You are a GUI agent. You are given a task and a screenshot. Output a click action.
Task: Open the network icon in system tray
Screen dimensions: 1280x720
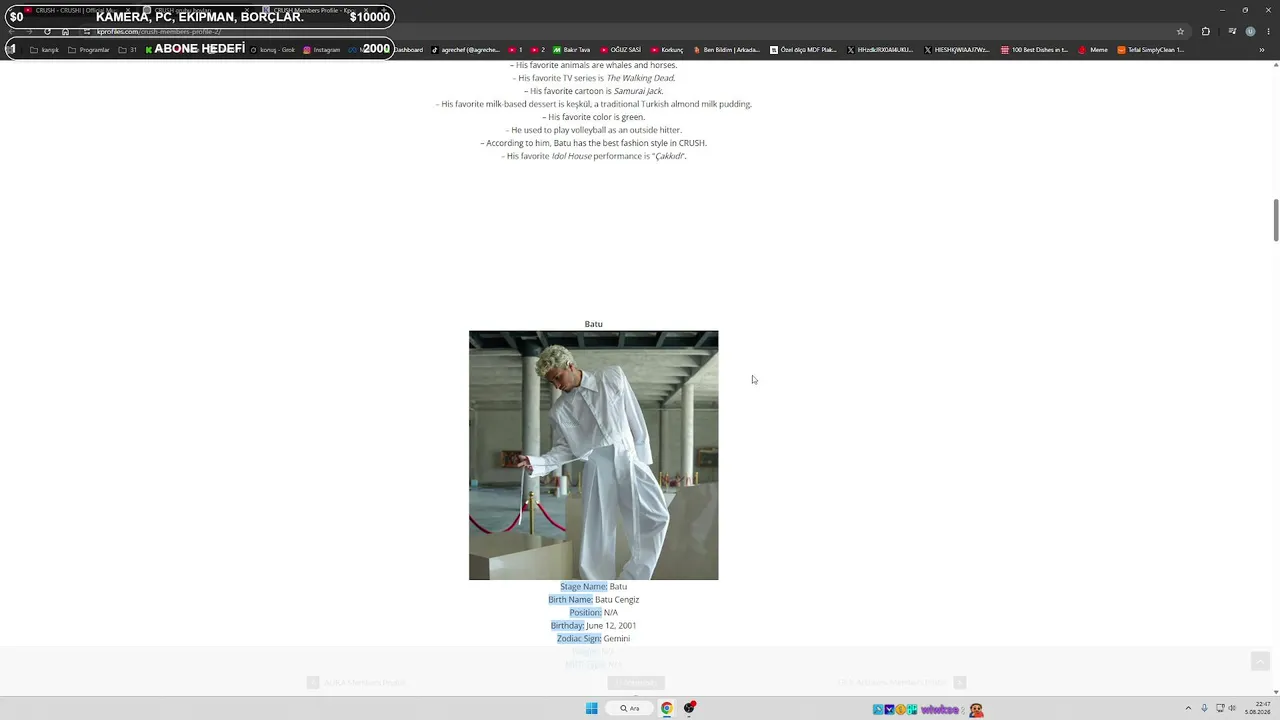point(1220,708)
